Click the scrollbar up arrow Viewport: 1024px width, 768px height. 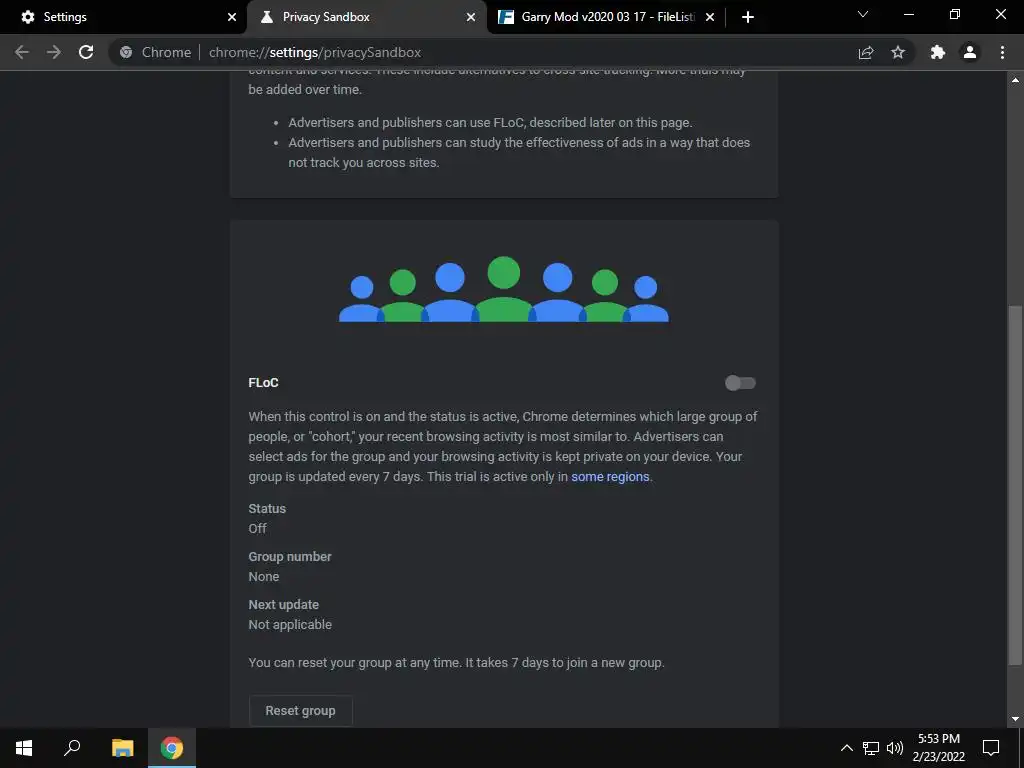tap(1015, 80)
